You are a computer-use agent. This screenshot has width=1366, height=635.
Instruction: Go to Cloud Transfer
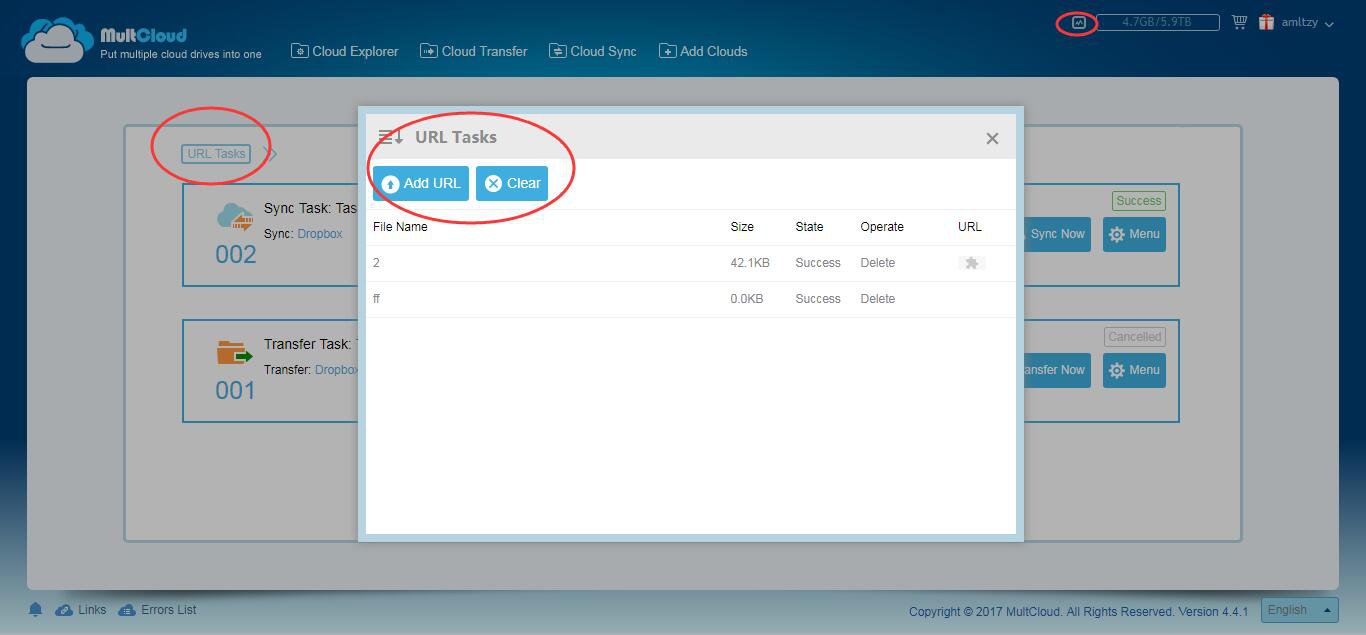point(474,51)
